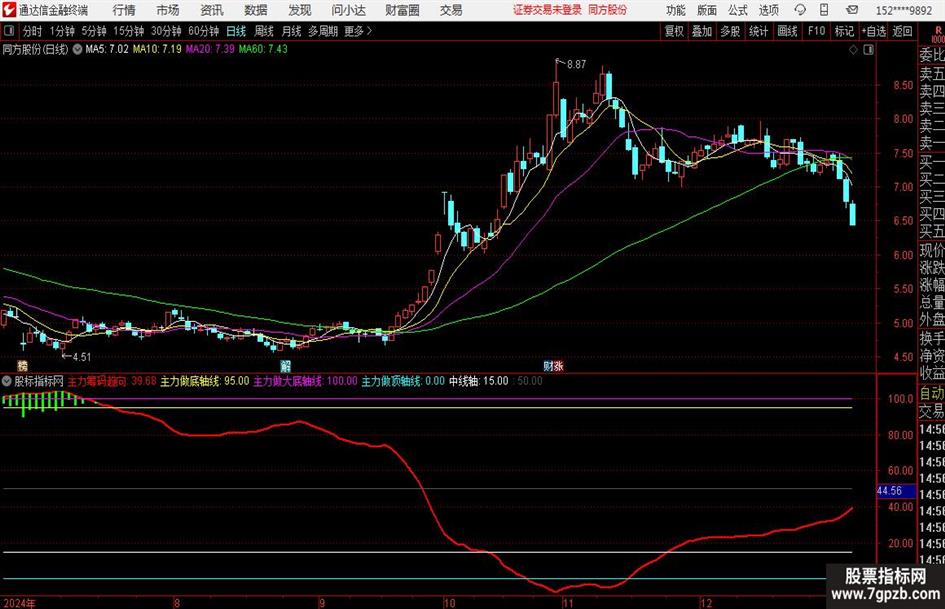Open the mail envelope icon
The image size is (945, 609).
tap(852, 10)
